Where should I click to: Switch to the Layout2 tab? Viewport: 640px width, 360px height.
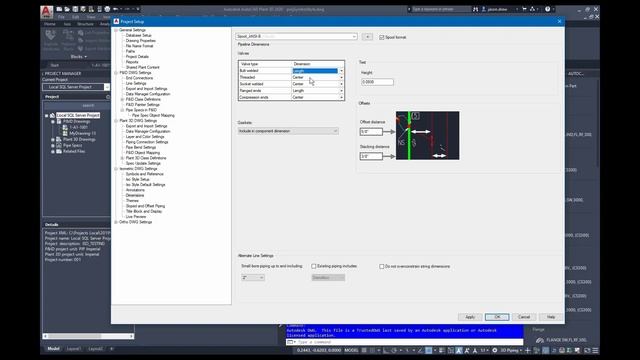tap(96, 349)
